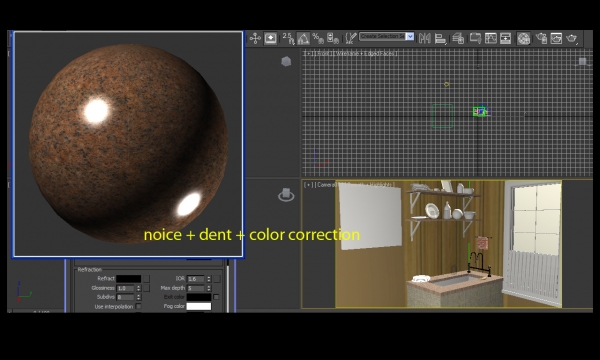Click the Glossiness value field
The width and height of the screenshot is (600, 360).
click(x=126, y=288)
